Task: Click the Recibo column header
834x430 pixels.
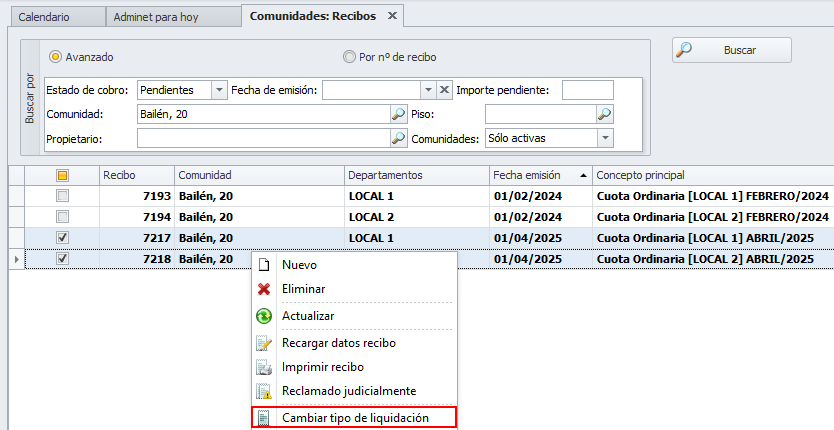Action: pos(137,175)
